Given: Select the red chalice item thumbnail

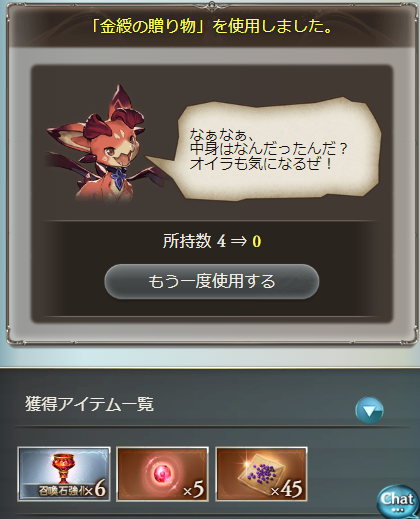Looking at the screenshot, I should (64, 474).
